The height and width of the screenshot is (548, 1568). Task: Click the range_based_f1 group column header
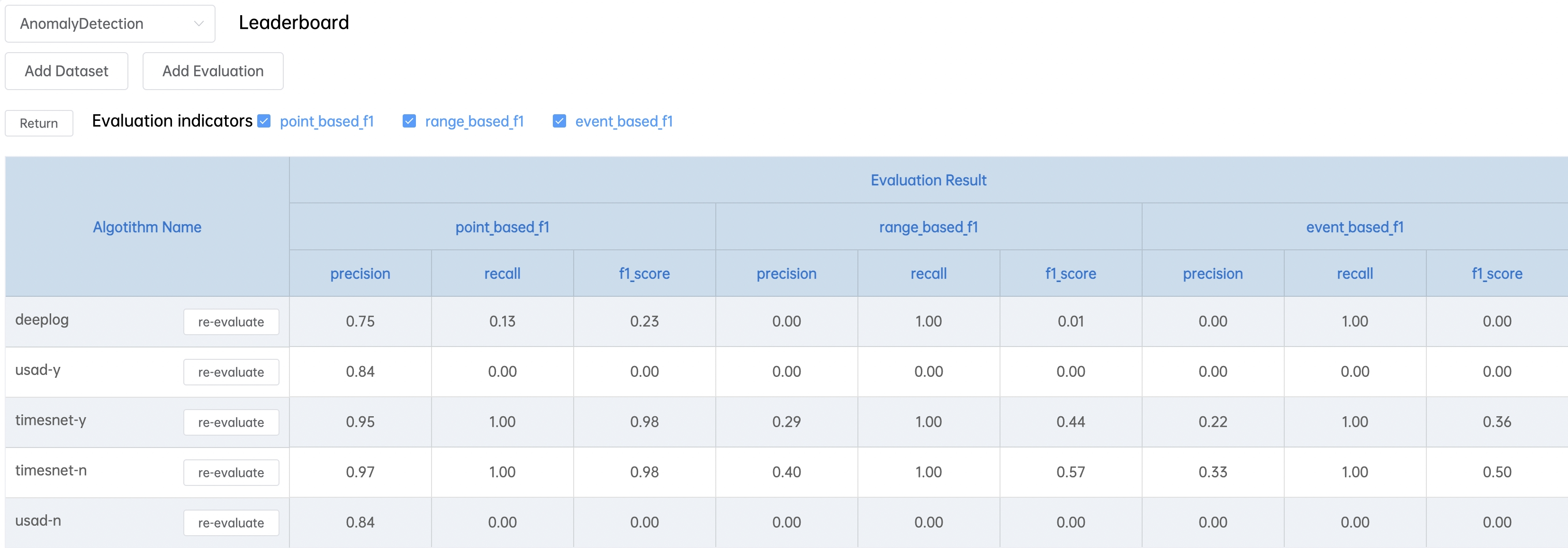tap(928, 227)
